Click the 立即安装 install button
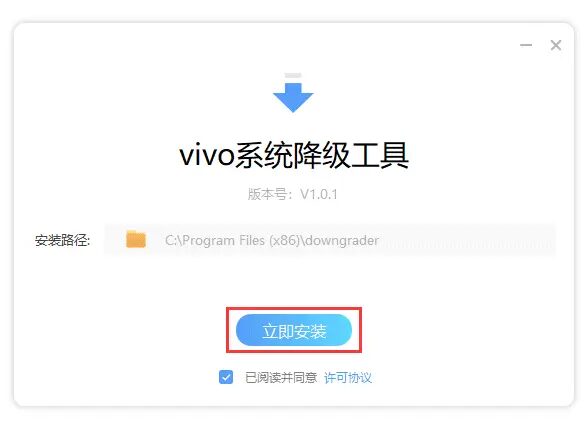The image size is (588, 428). 294,330
